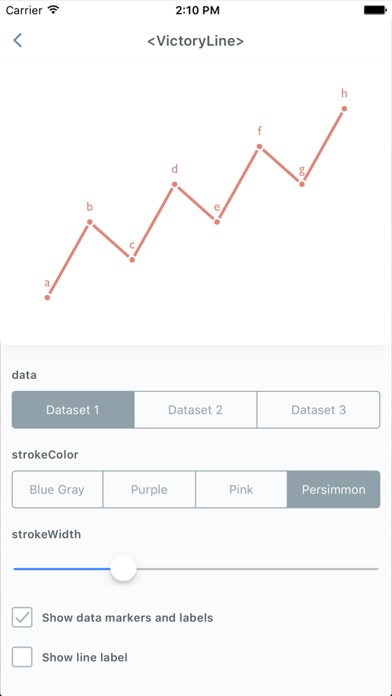Enable Show line label checkbox

coord(22,657)
